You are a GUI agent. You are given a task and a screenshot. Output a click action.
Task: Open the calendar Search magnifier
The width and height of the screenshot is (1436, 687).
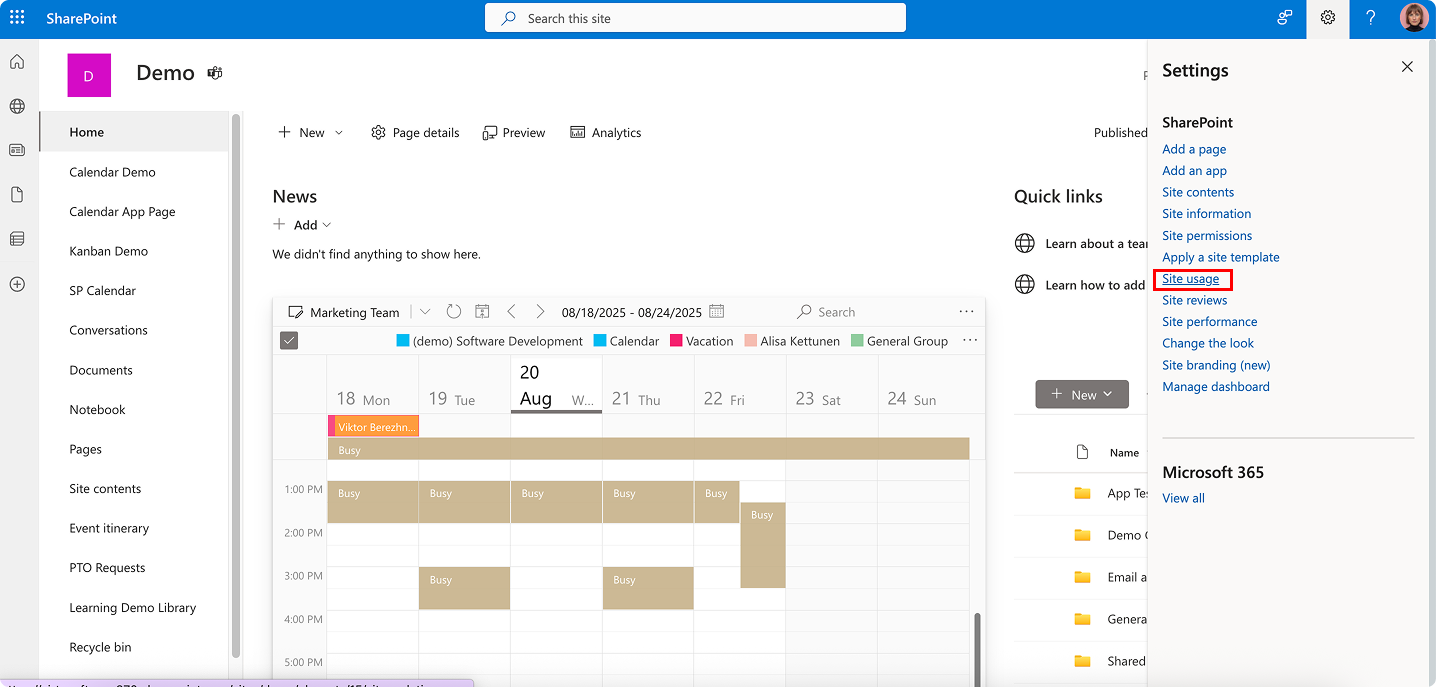[807, 311]
